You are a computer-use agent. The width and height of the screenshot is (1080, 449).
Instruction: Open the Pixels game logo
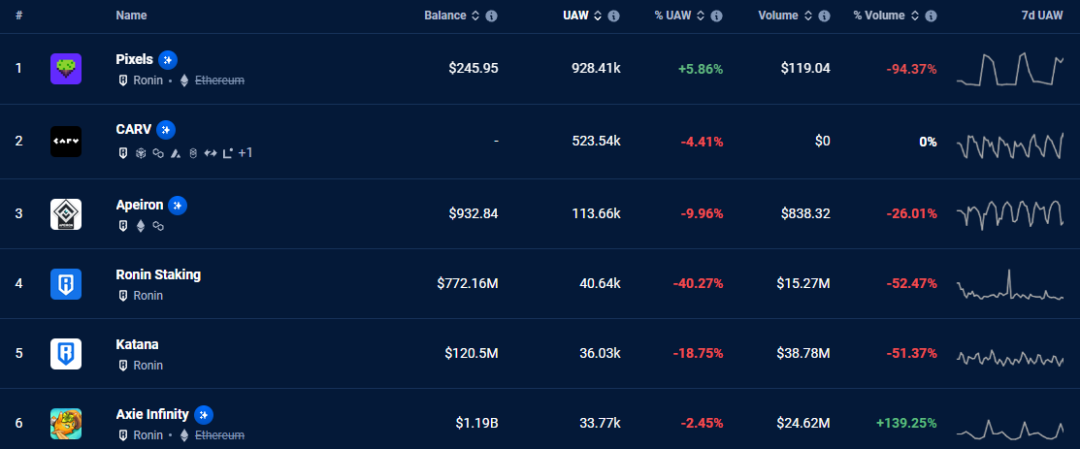(66, 69)
